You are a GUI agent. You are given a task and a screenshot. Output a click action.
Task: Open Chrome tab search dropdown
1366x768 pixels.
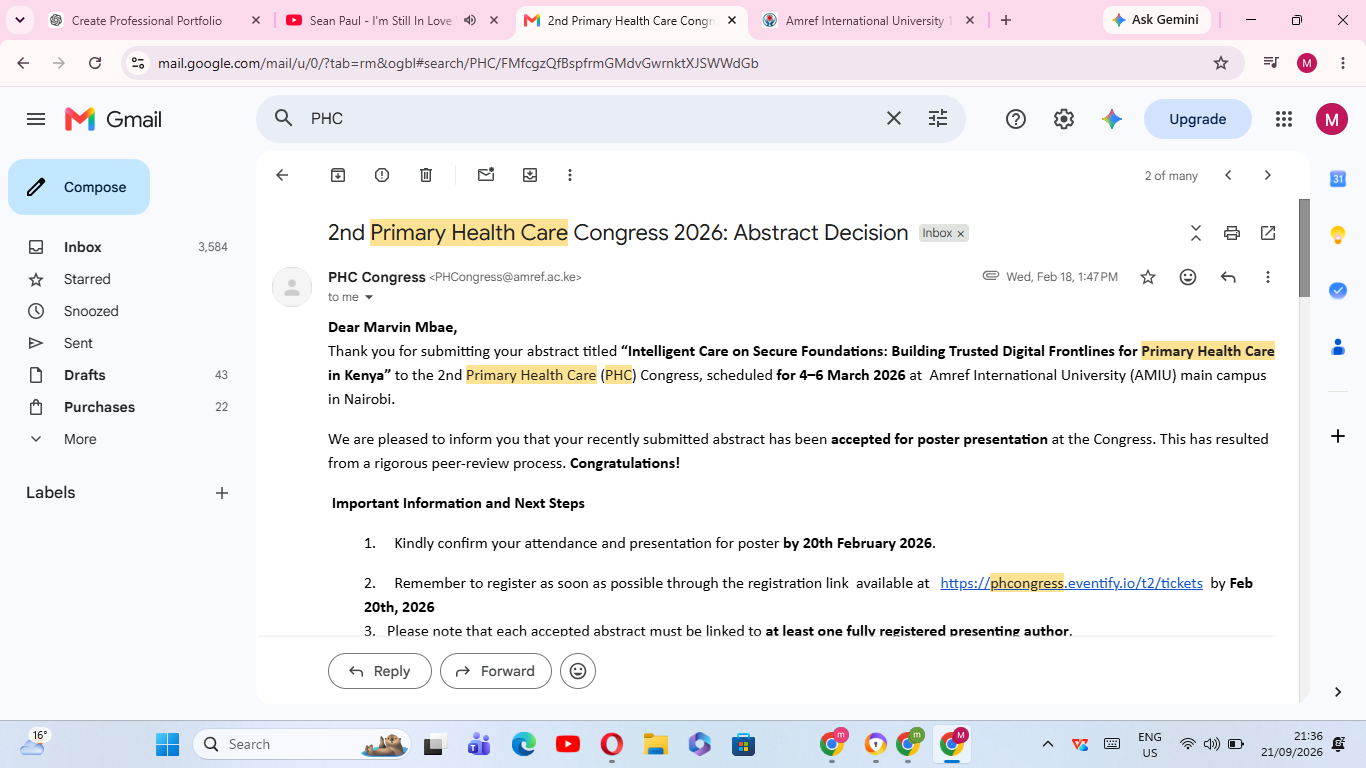21,20
